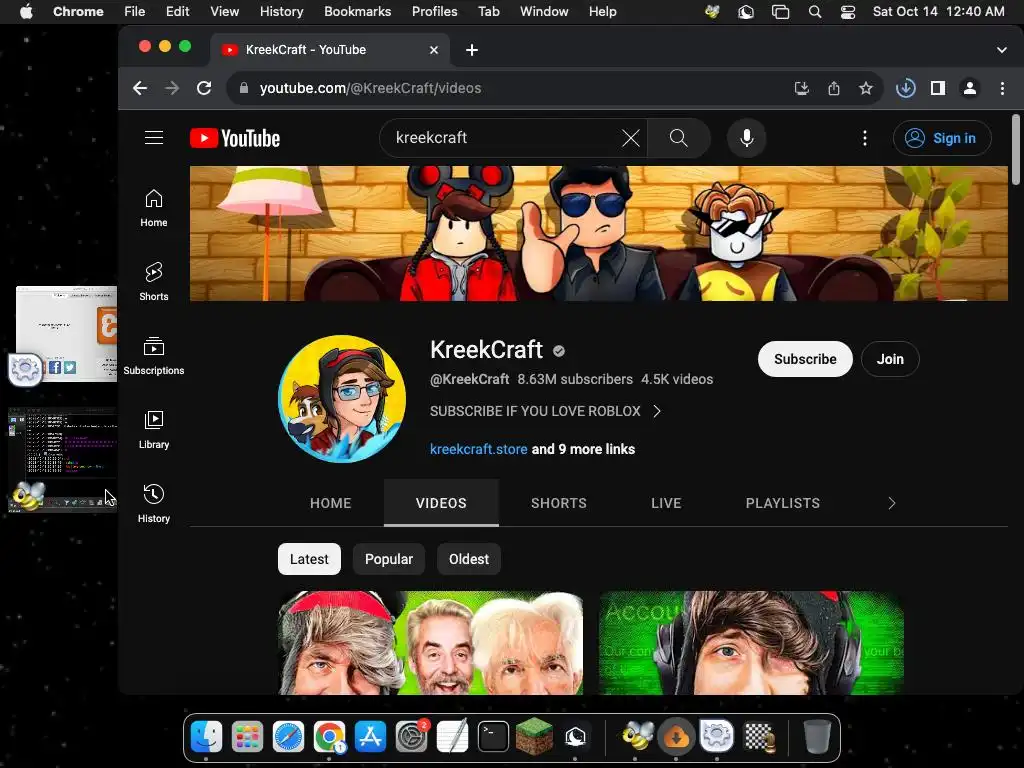
Task: Open the Profiles menu in menu bar
Action: pyautogui.click(x=434, y=12)
